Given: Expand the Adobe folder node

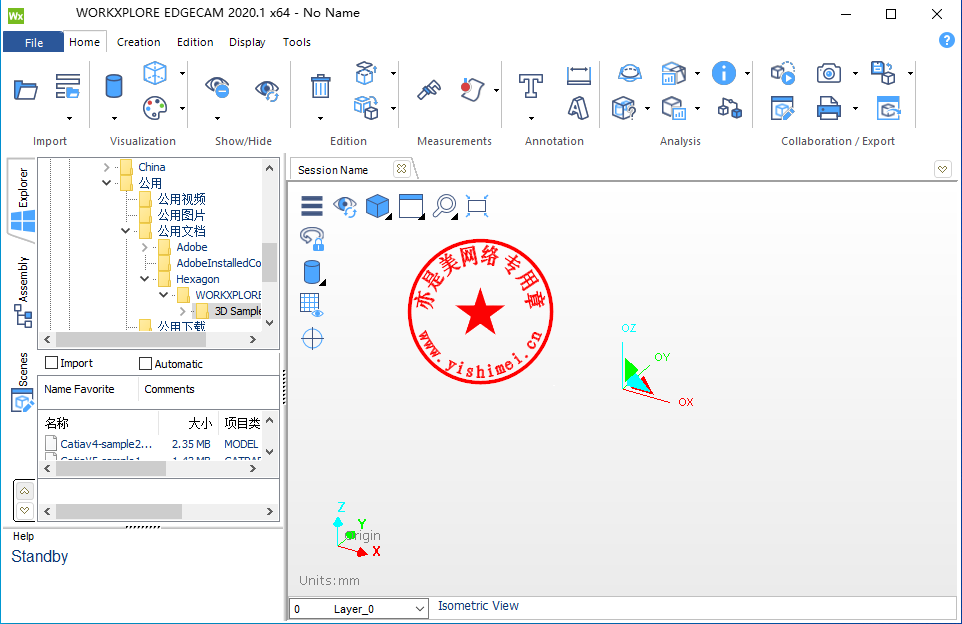Looking at the screenshot, I should 144,247.
